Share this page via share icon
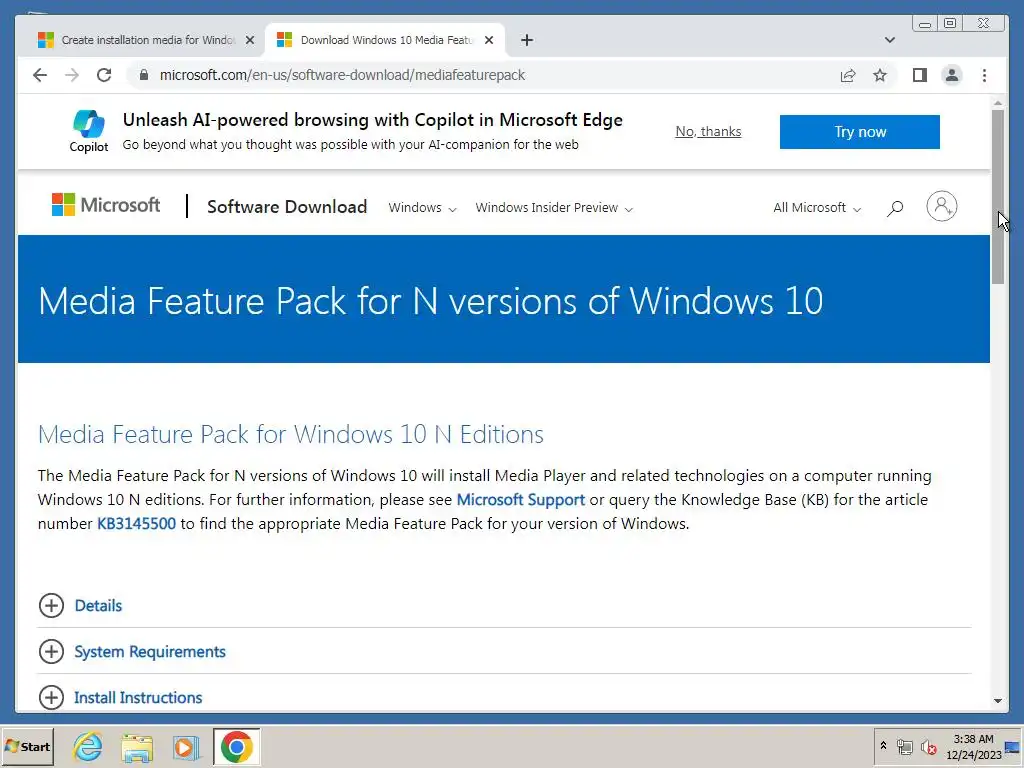This screenshot has width=1024, height=768. [848, 75]
